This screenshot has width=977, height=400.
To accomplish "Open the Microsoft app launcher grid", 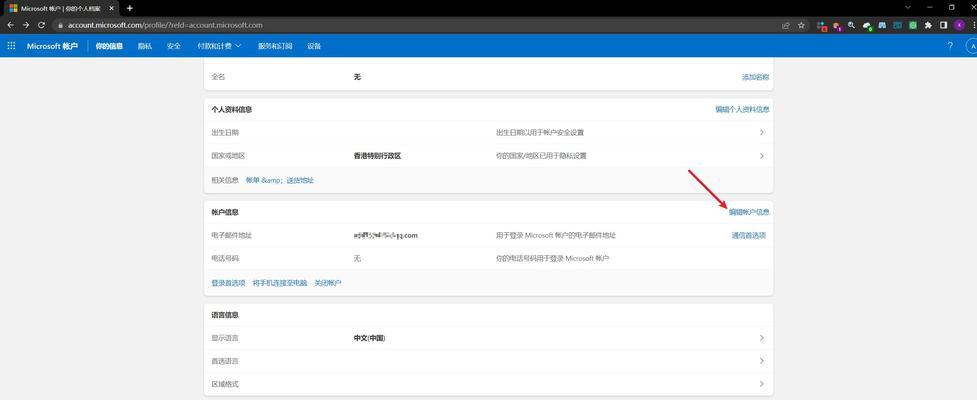I will pyautogui.click(x=11, y=45).
